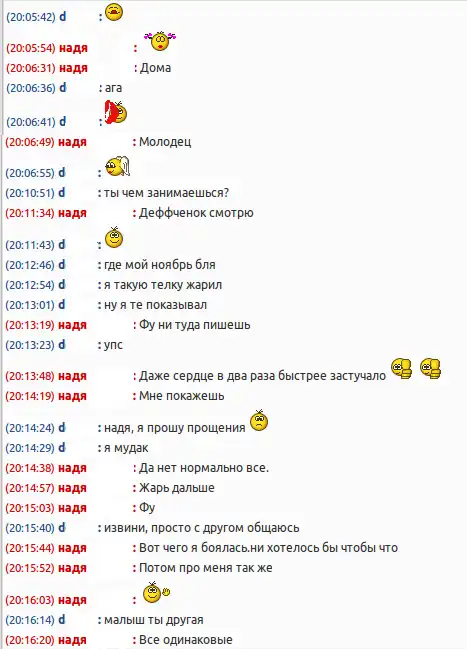Click the first thumbs-up emoticon after застучало
The image size is (467, 649).
[x=402, y=368]
